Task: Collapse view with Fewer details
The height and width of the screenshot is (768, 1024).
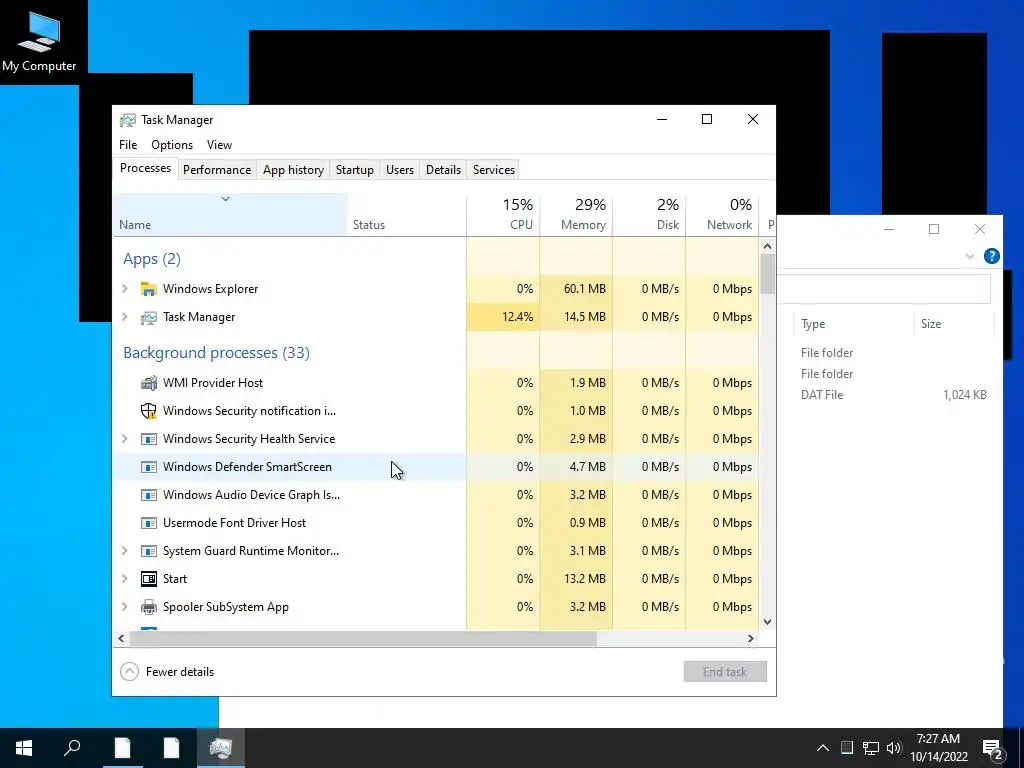Action: coord(167,672)
